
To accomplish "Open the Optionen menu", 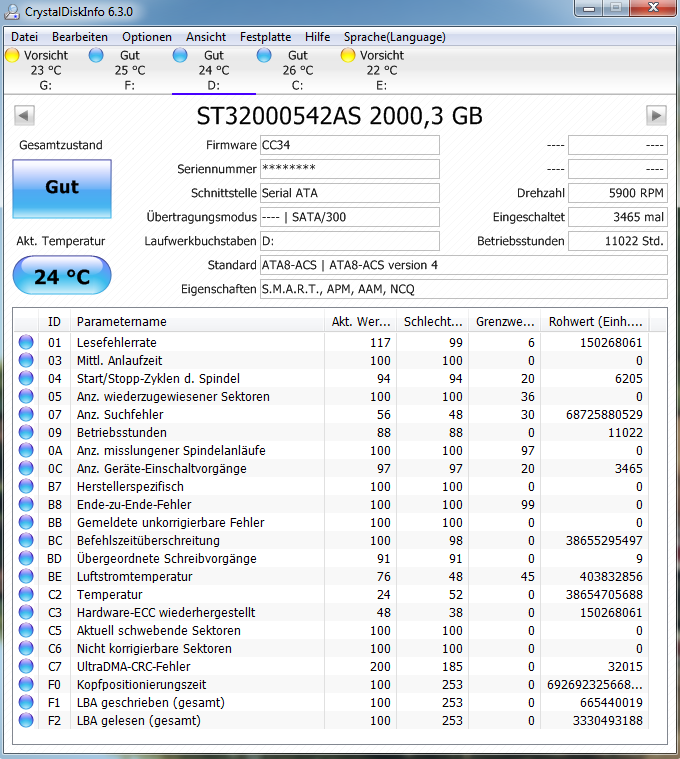I will 147,37.
